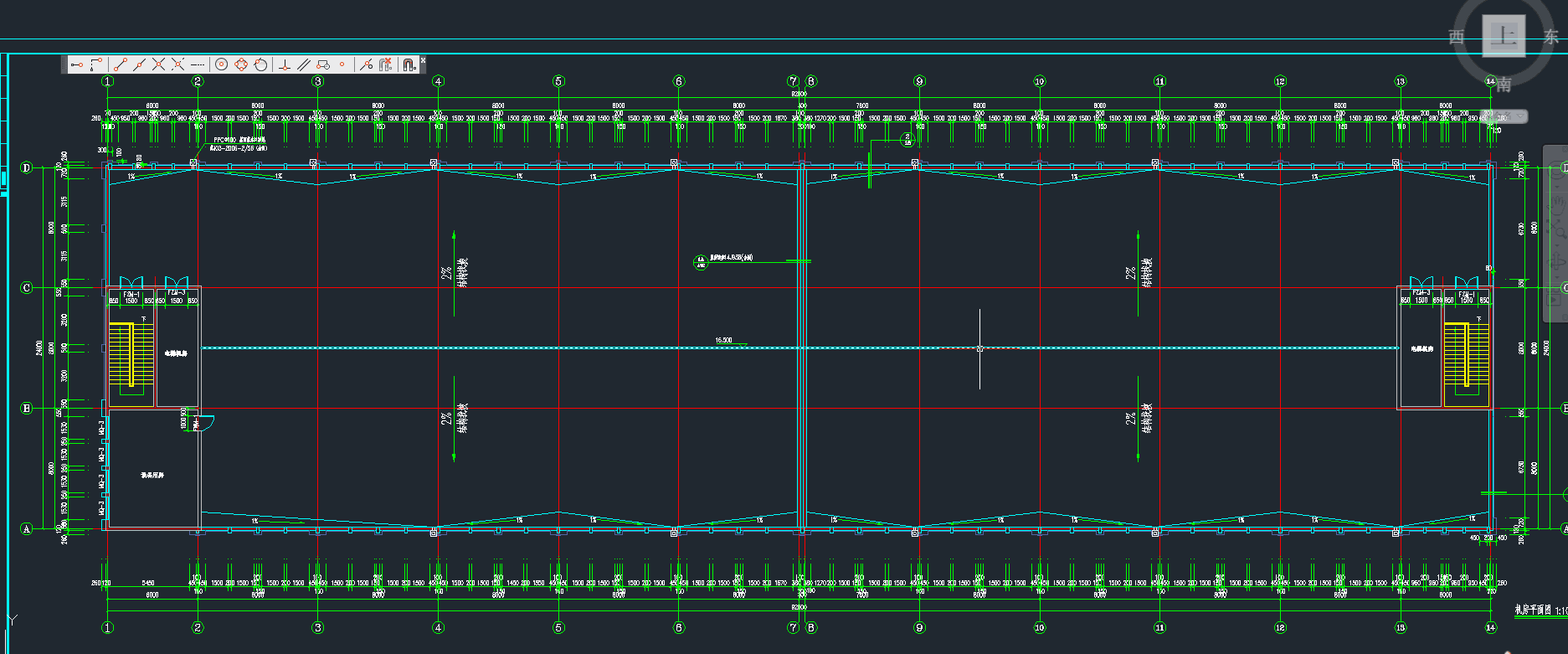Open Object Snap Settings magnet icon
This screenshot has width=1568, height=654.
click(409, 64)
